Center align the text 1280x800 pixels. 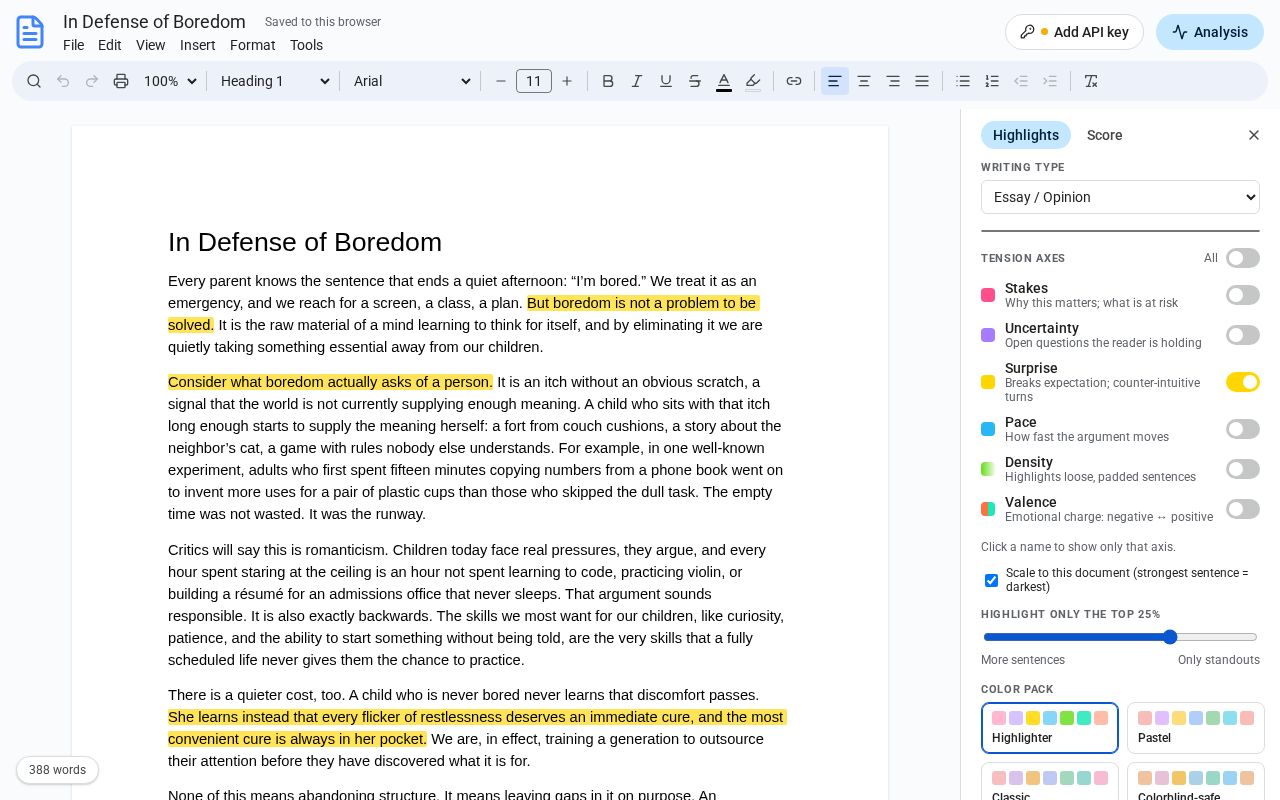click(864, 81)
